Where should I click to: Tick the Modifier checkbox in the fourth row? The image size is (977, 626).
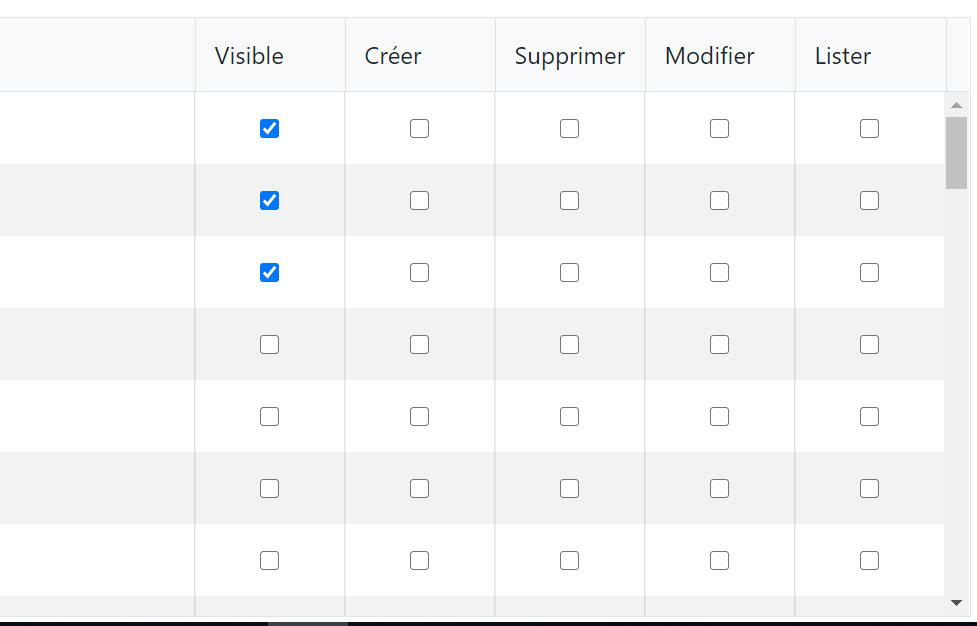pyautogui.click(x=719, y=344)
